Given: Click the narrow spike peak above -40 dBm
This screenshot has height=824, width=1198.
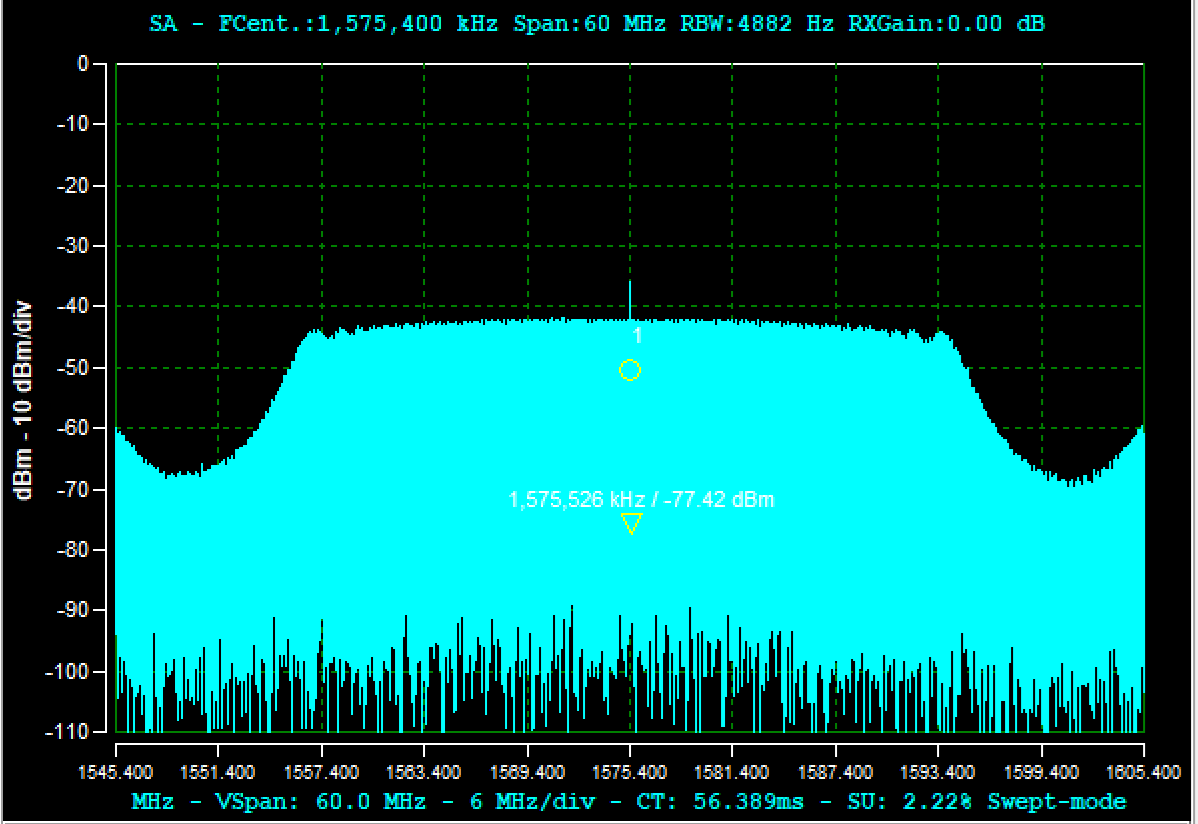Looking at the screenshot, I should [630, 300].
